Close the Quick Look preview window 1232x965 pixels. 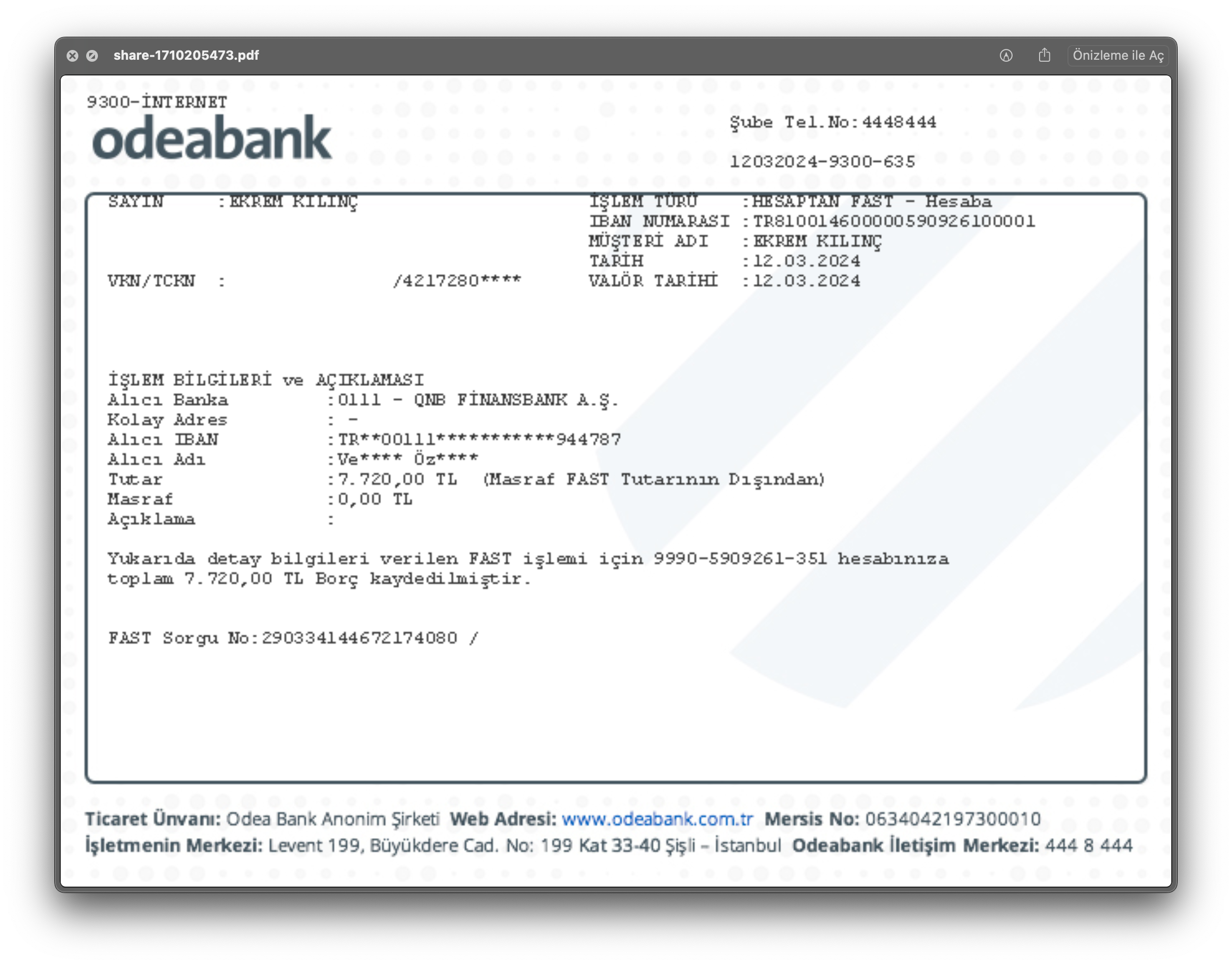tap(72, 55)
